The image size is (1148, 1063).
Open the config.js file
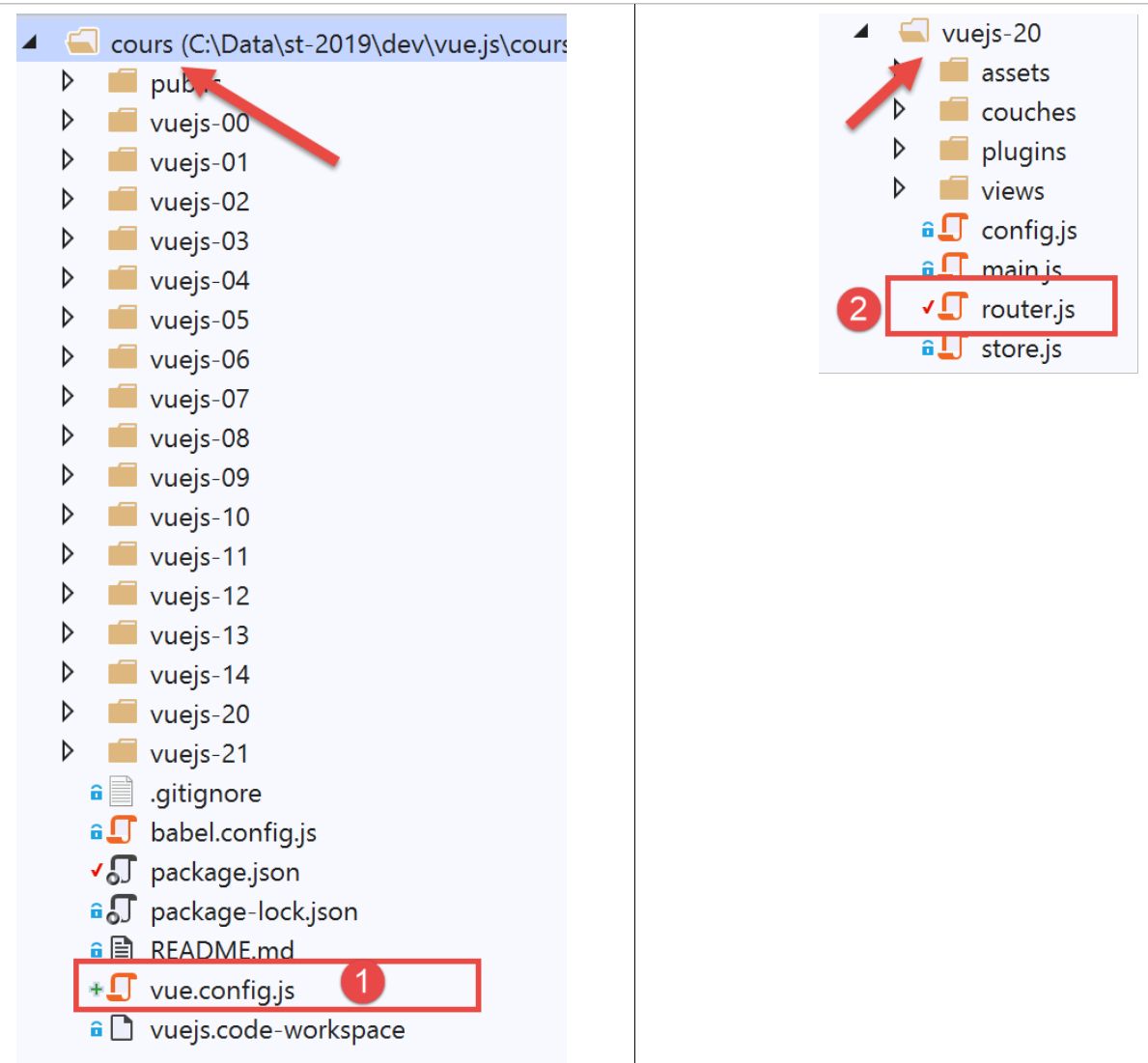(1028, 230)
